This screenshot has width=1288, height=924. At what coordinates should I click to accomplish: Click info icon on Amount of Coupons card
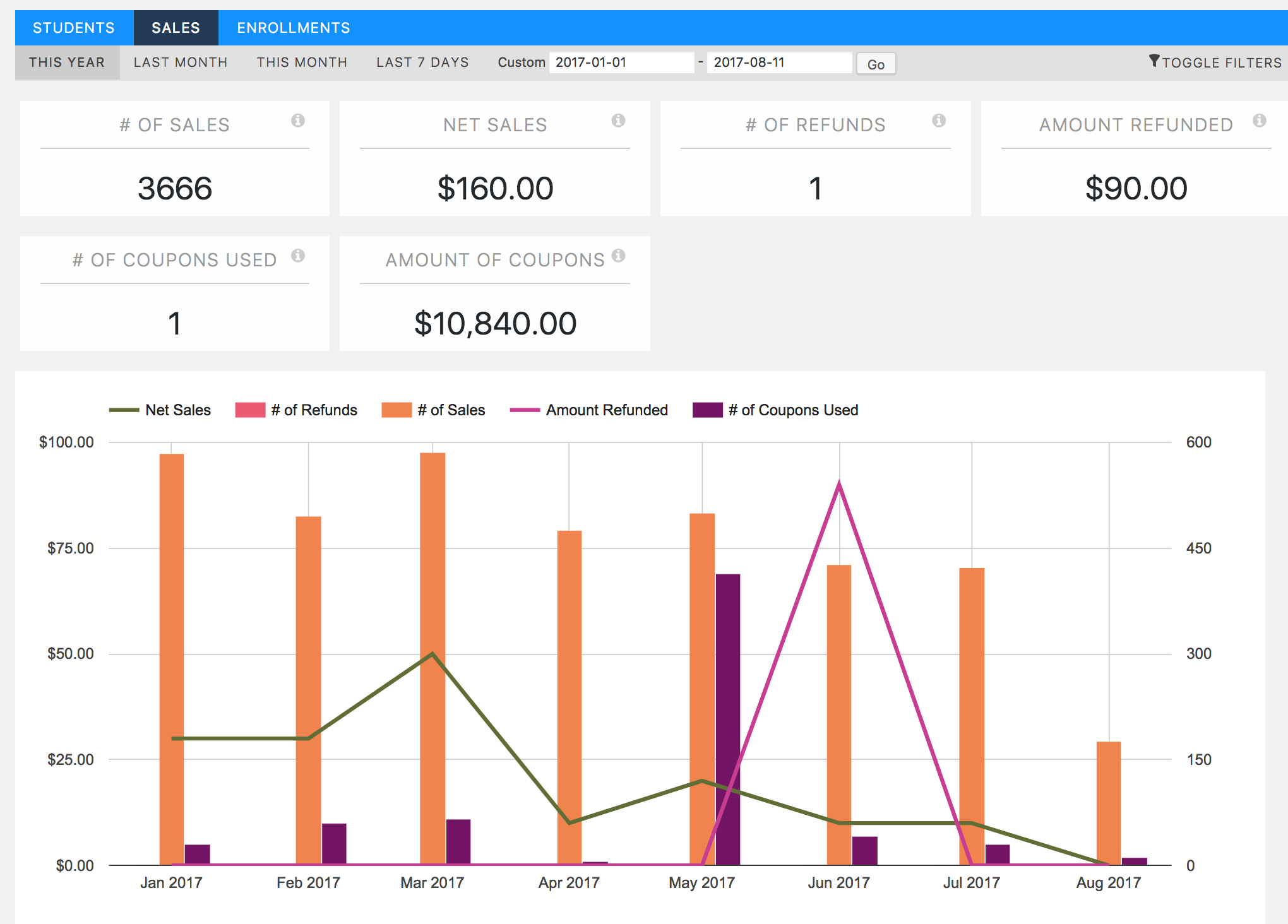[618, 256]
